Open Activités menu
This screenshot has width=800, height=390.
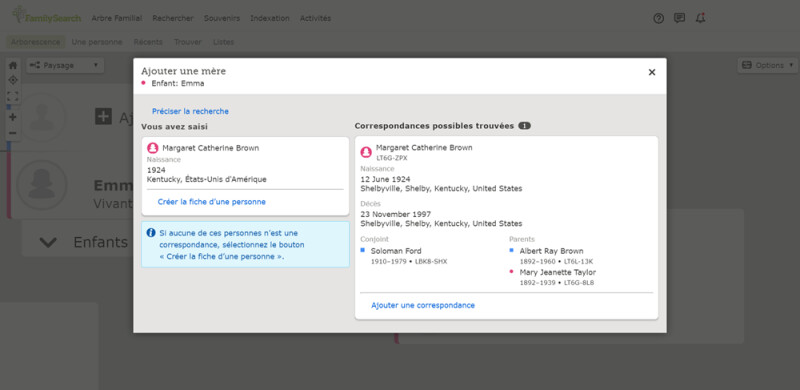(x=315, y=18)
